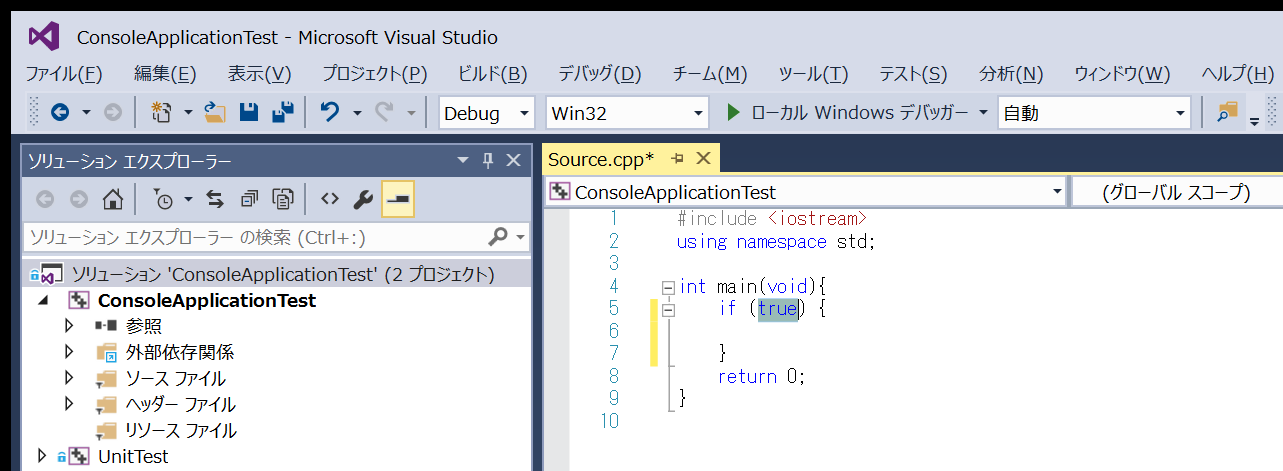Expand the 外部依存関係 node

pos(68,352)
